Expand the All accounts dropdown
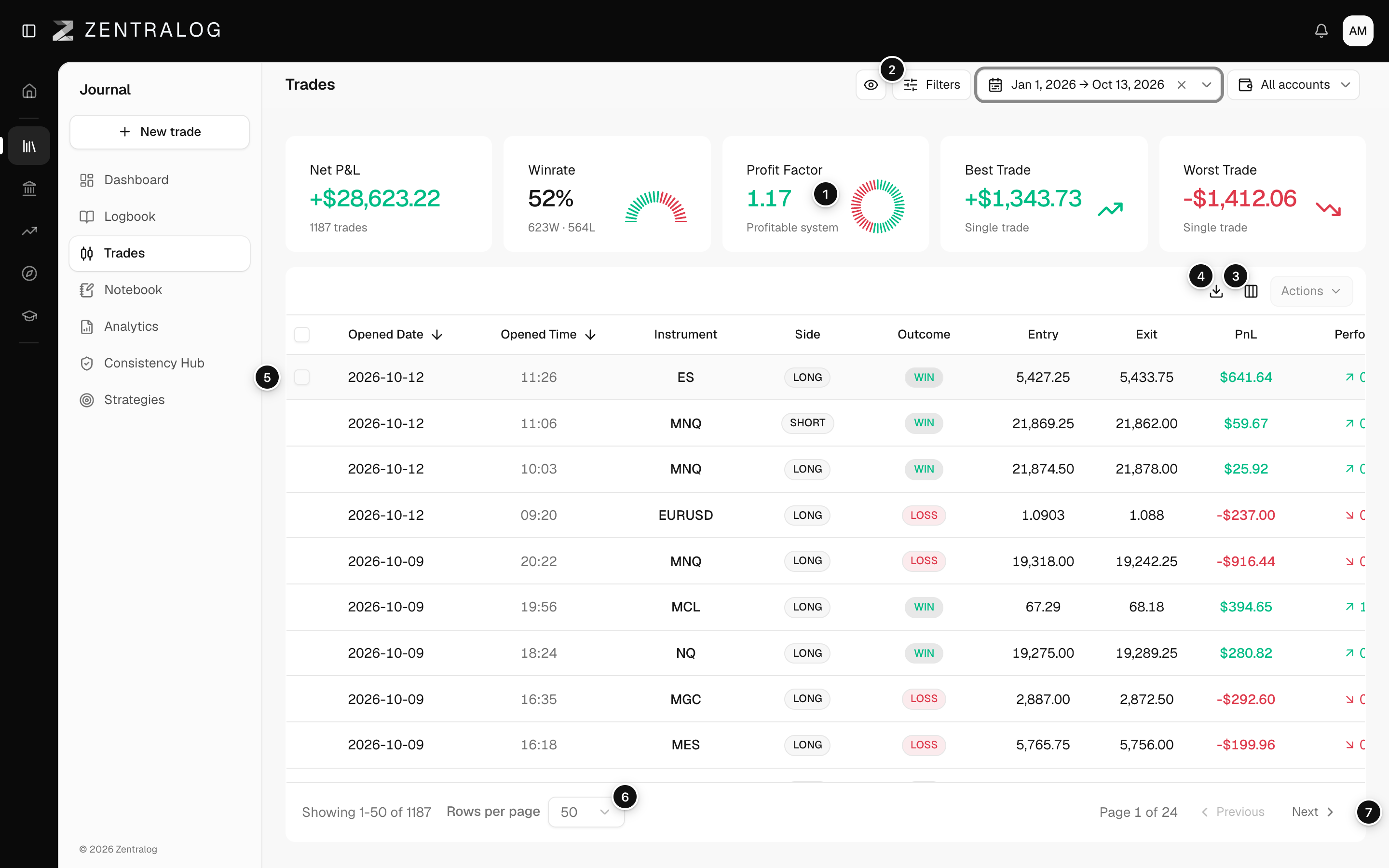The image size is (1389, 868). [x=1293, y=85]
